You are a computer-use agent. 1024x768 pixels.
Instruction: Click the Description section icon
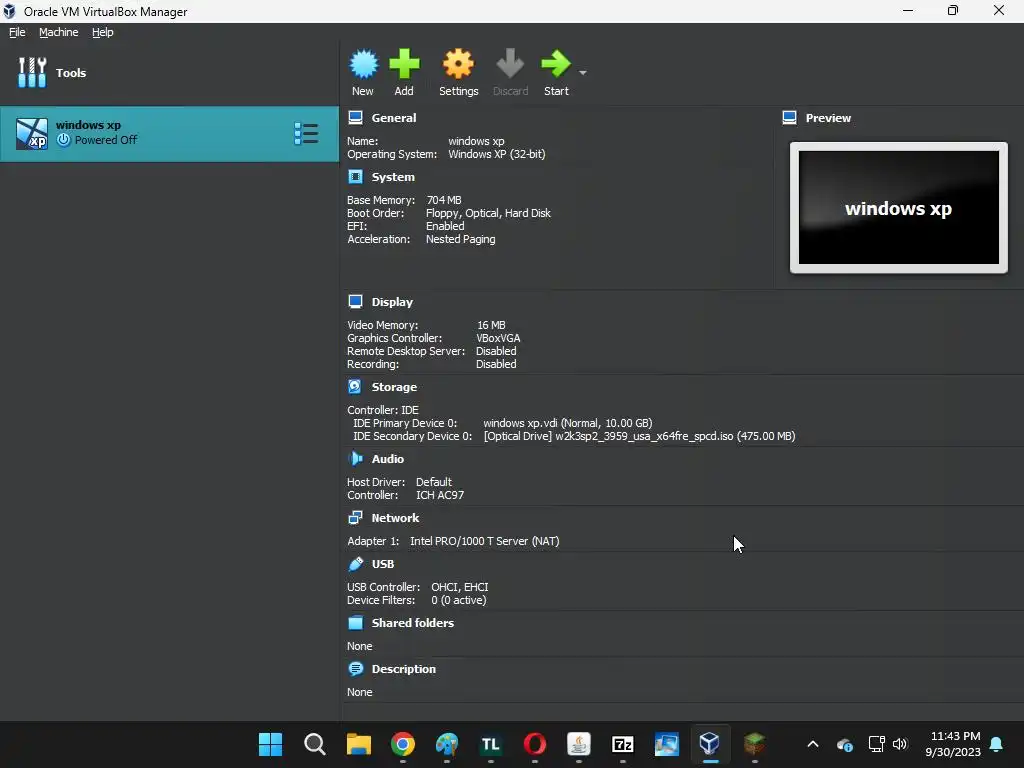point(355,669)
